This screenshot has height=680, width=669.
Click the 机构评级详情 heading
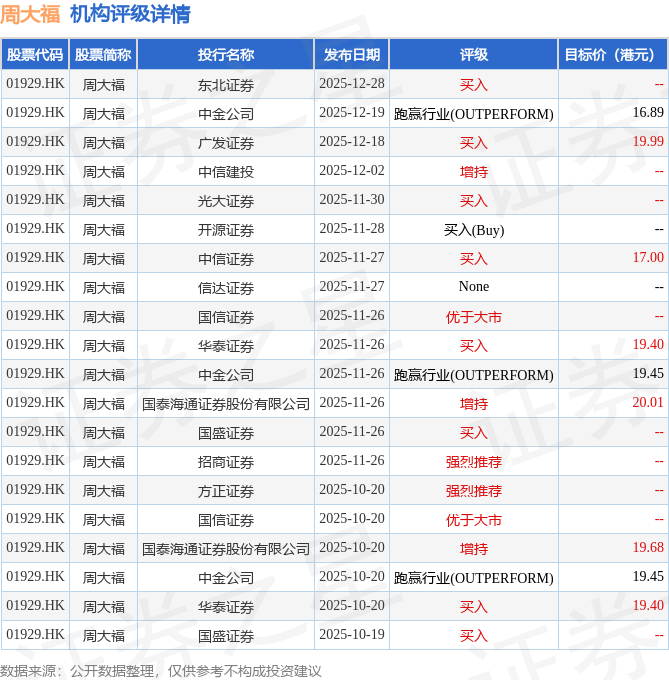tap(130, 14)
